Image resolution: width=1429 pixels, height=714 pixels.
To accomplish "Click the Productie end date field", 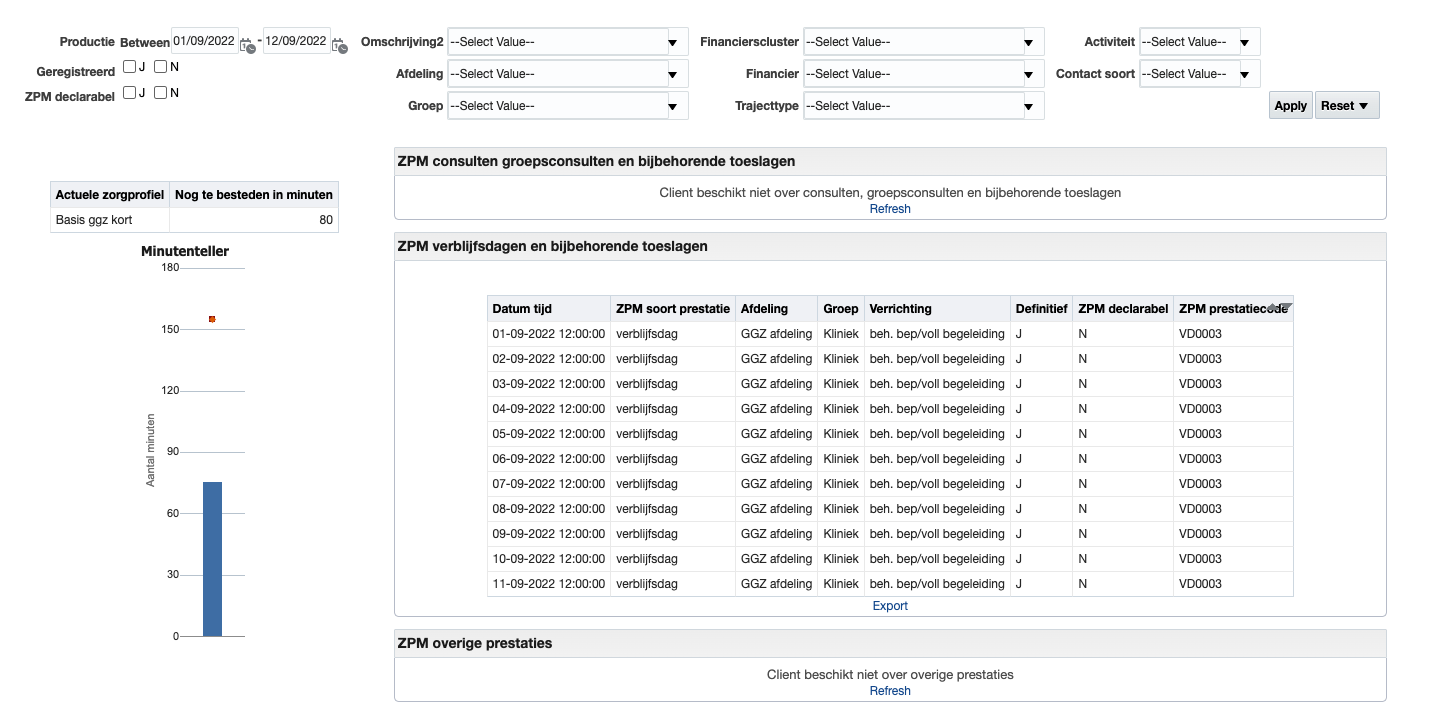I will click(296, 41).
